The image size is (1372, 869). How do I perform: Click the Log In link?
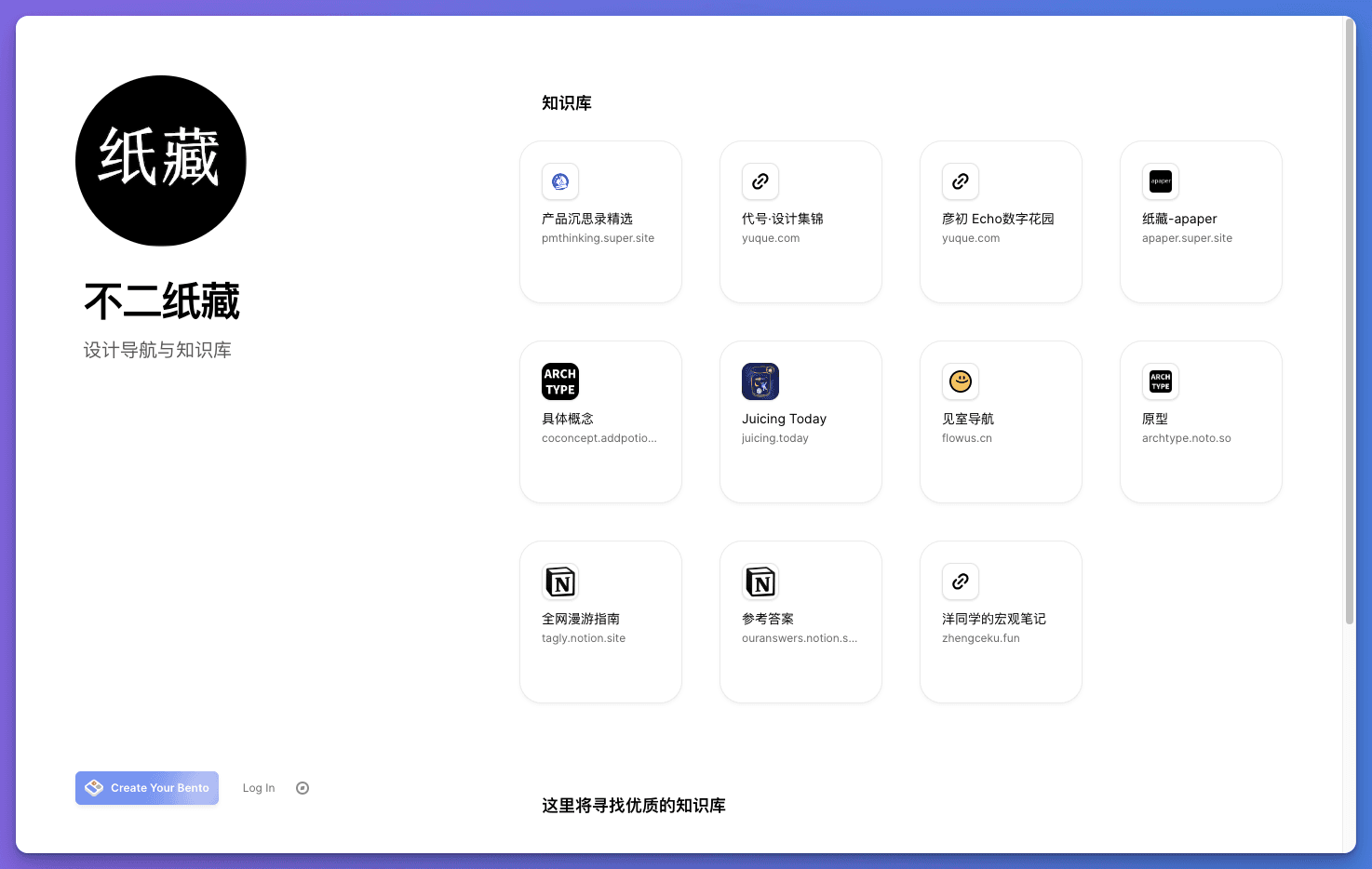[x=259, y=788]
